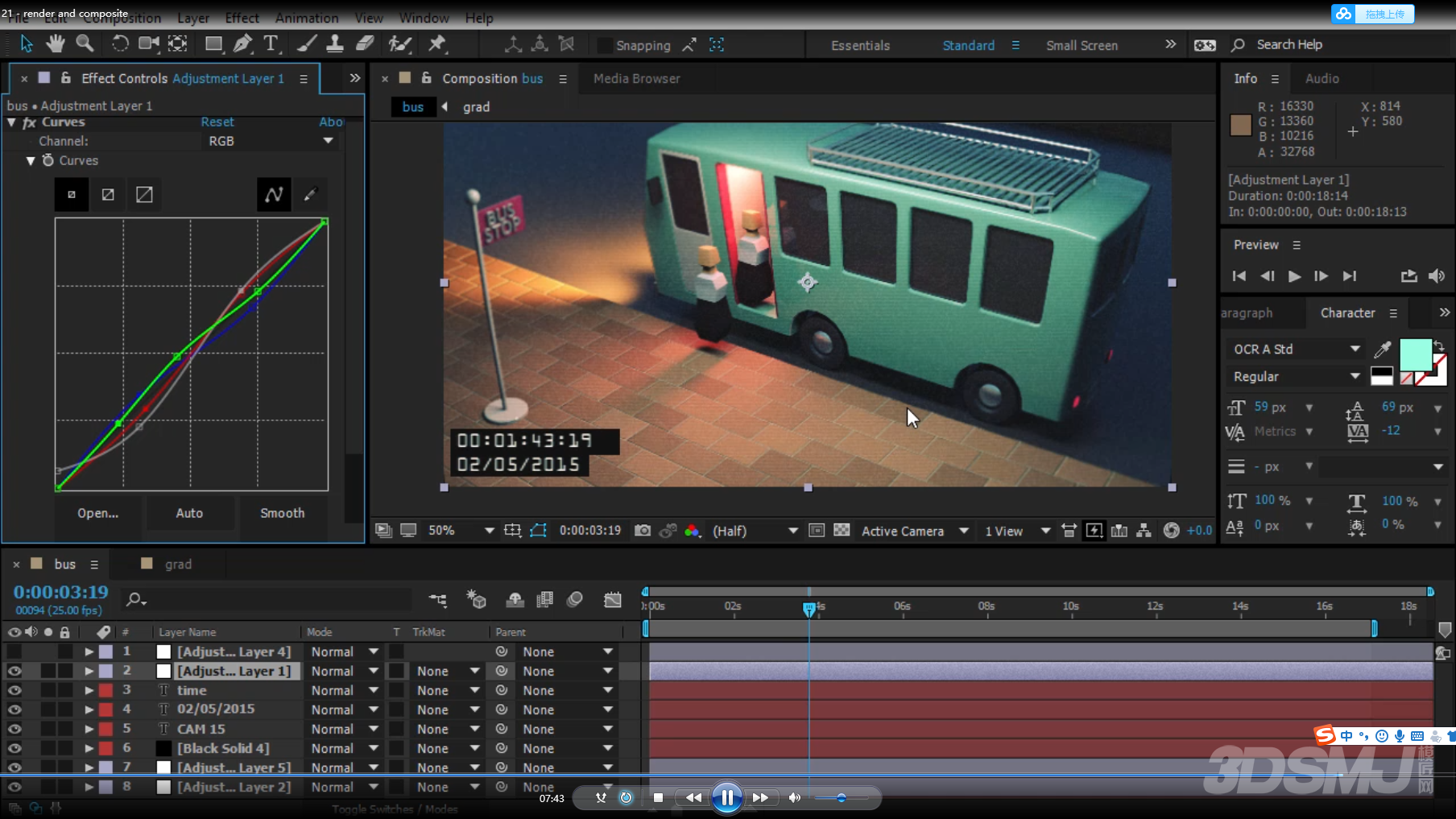
Task: Open the 50% magnification dropdown
Action: 461,530
